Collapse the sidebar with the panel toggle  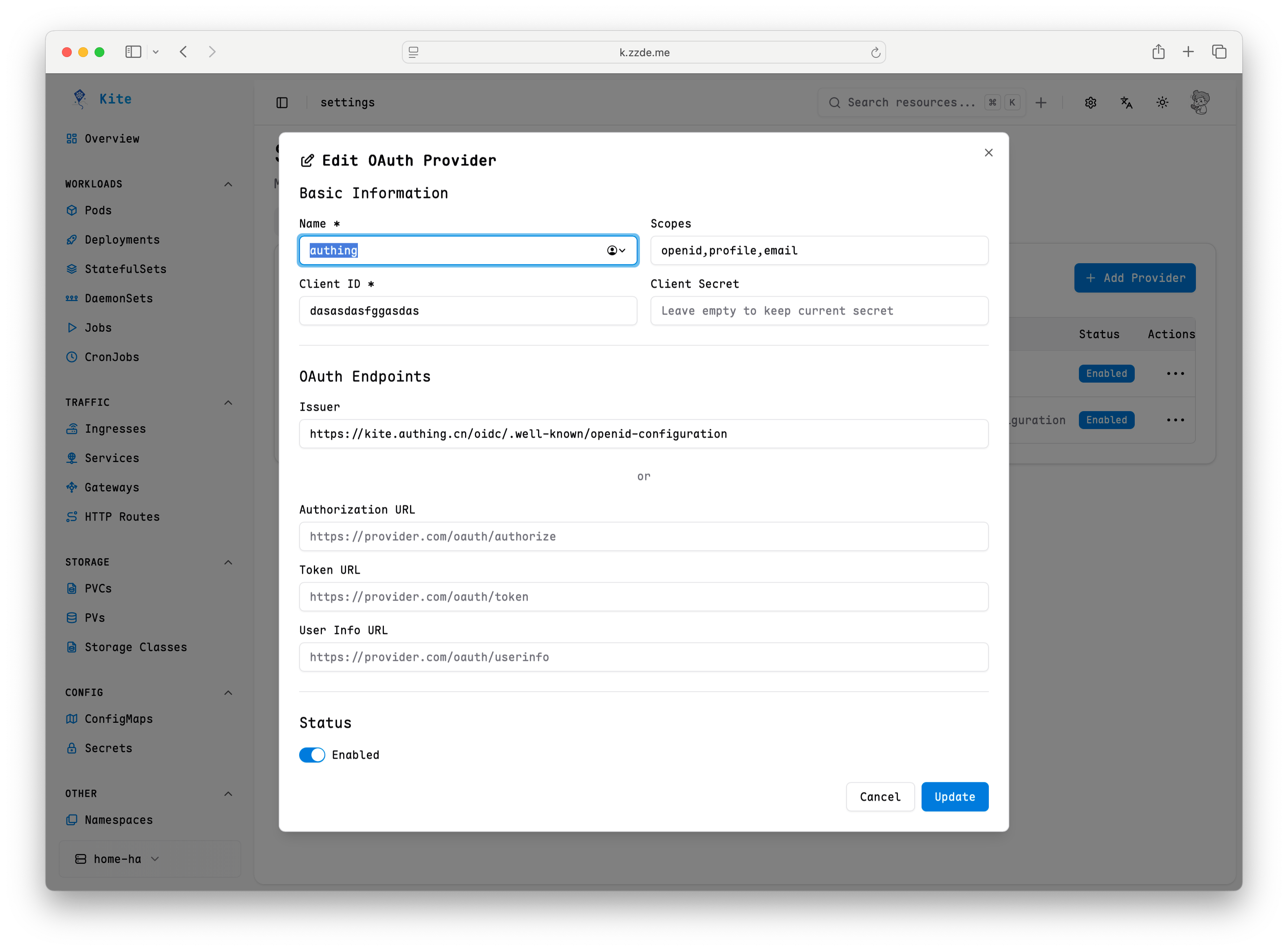[x=282, y=102]
